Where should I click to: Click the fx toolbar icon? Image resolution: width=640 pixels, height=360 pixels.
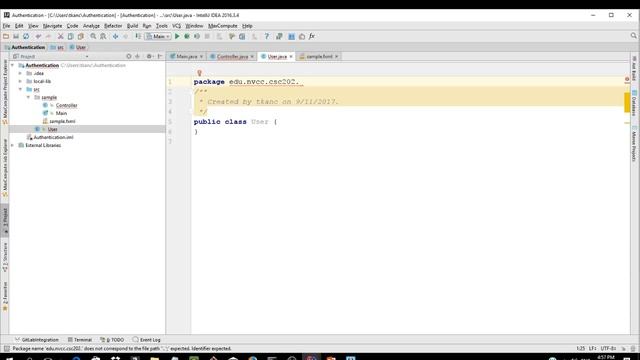tap(312, 36)
